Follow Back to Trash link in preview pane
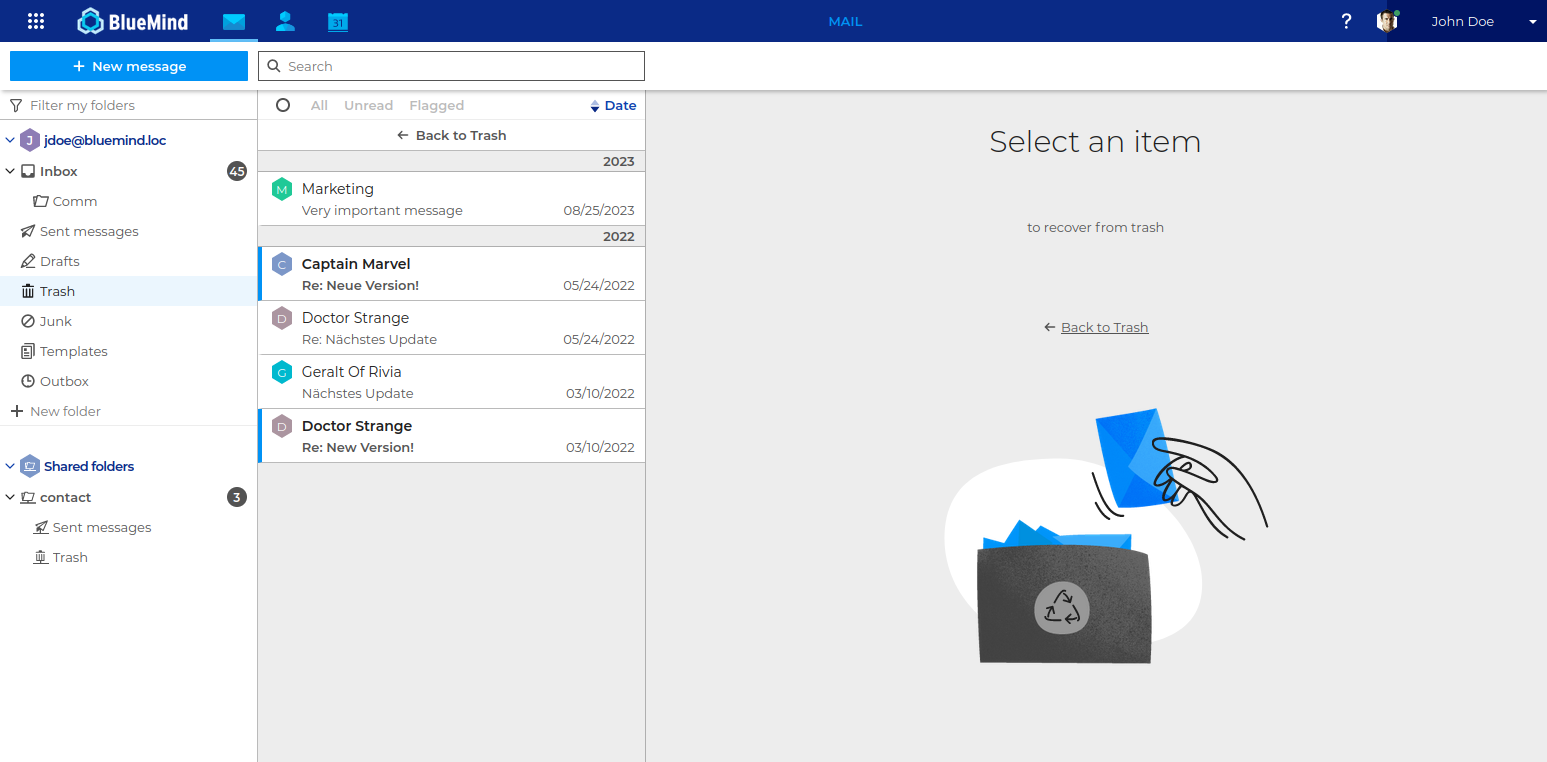Screen dimensions: 1547x762 coord(1104,327)
